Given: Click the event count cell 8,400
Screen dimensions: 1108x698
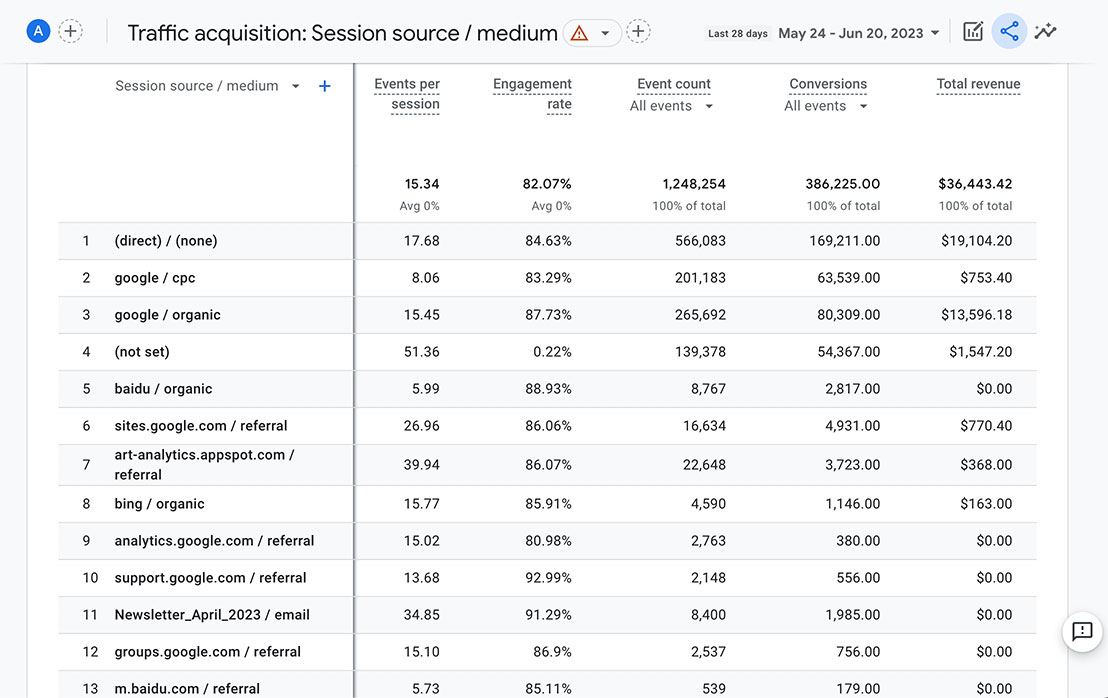Looking at the screenshot, I should (x=708, y=615).
